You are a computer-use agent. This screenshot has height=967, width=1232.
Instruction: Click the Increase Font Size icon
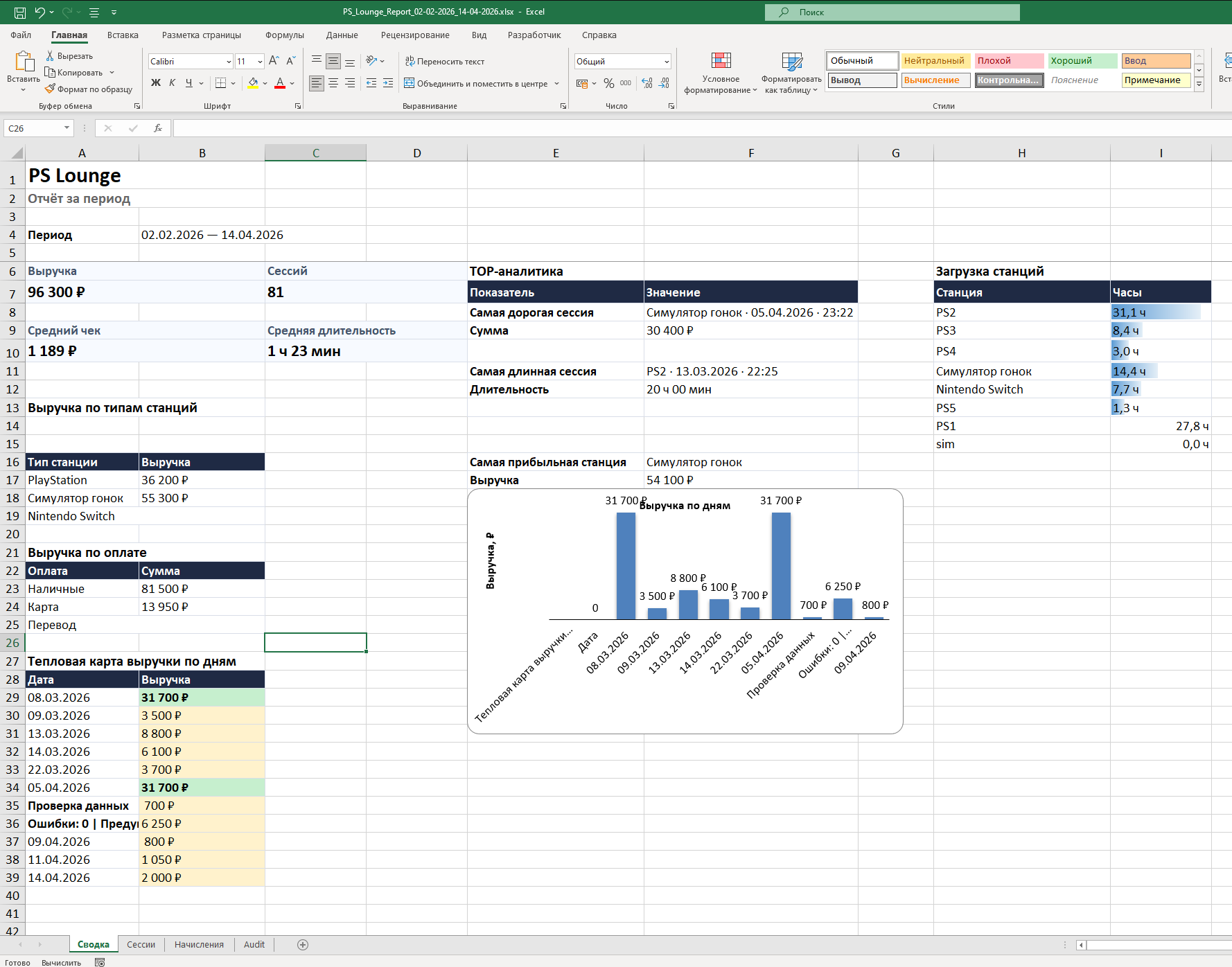tap(274, 61)
